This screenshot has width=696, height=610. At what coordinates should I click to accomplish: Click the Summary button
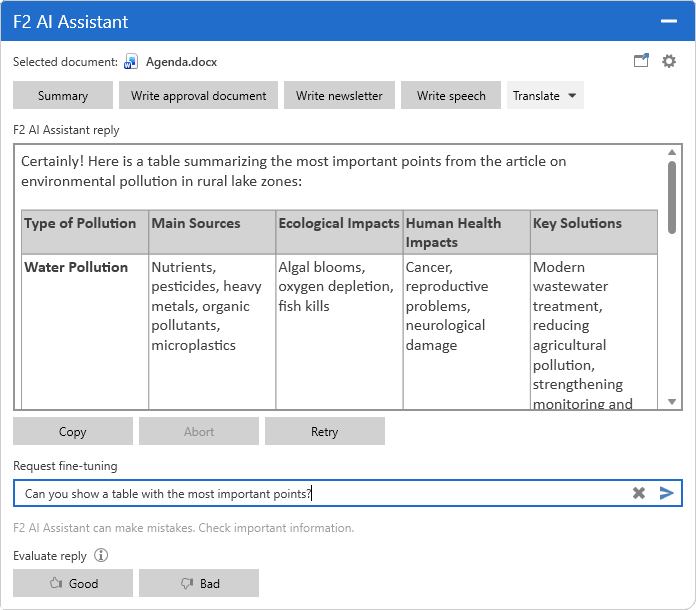point(63,95)
